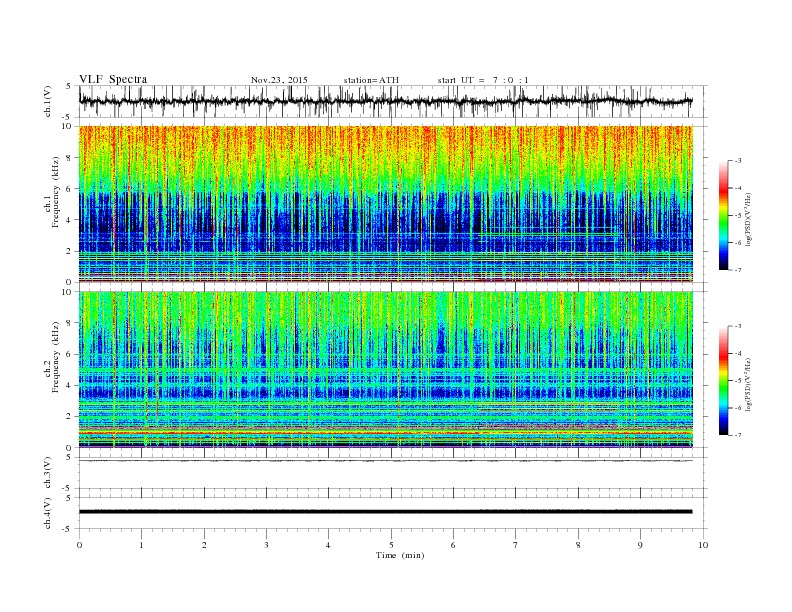Click the ch.2 spectrogram PSD color bar
Image resolution: width=792 pixels, height=612 pixels.
[x=724, y=380]
